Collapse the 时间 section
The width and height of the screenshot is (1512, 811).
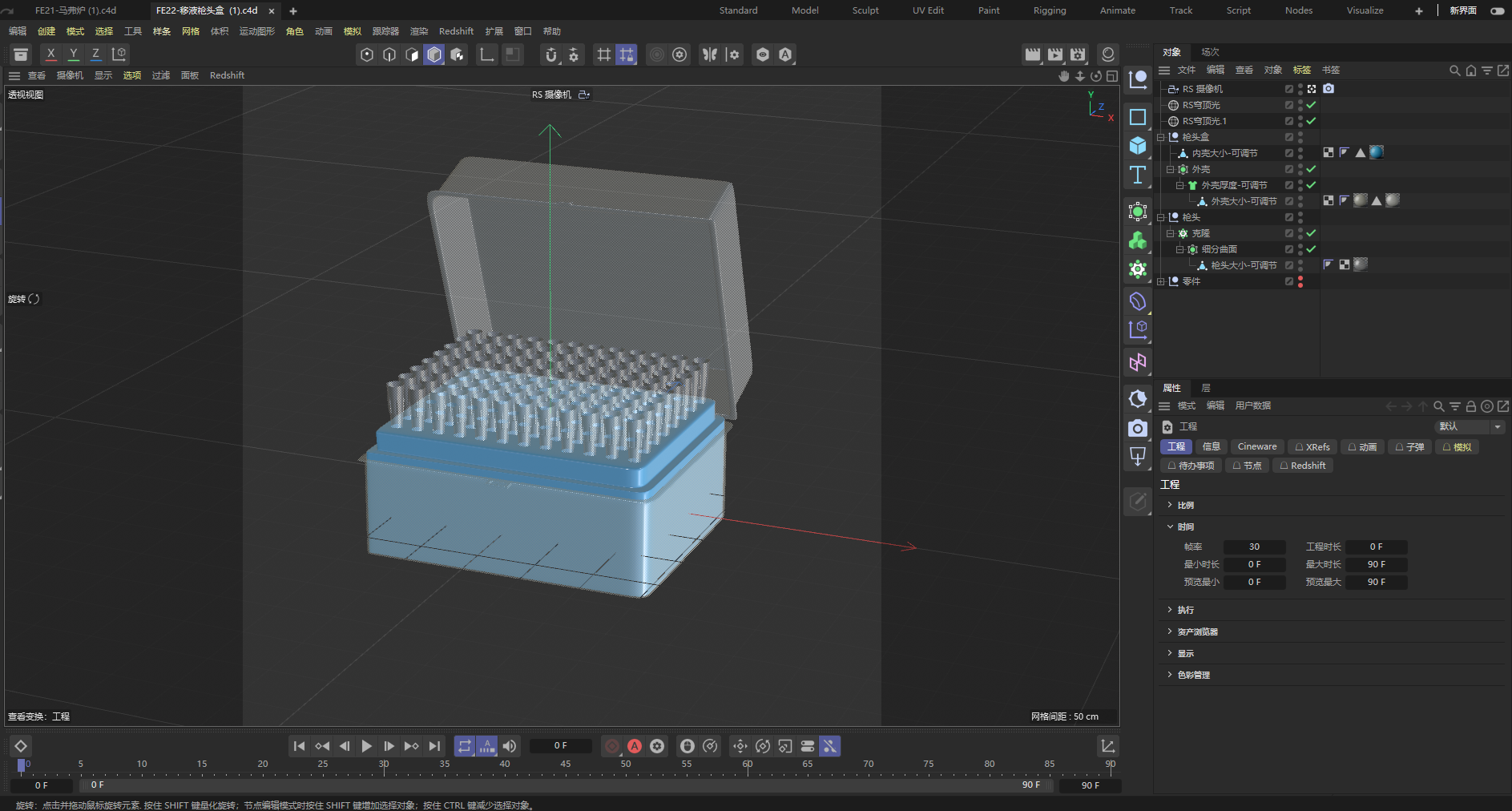1171,527
